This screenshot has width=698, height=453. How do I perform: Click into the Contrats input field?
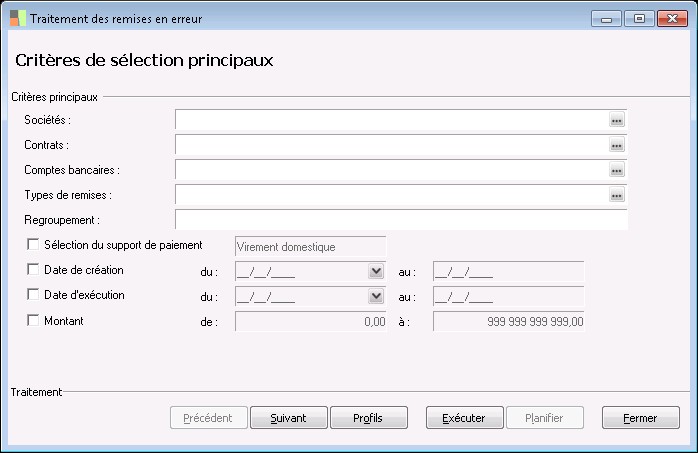click(x=391, y=145)
